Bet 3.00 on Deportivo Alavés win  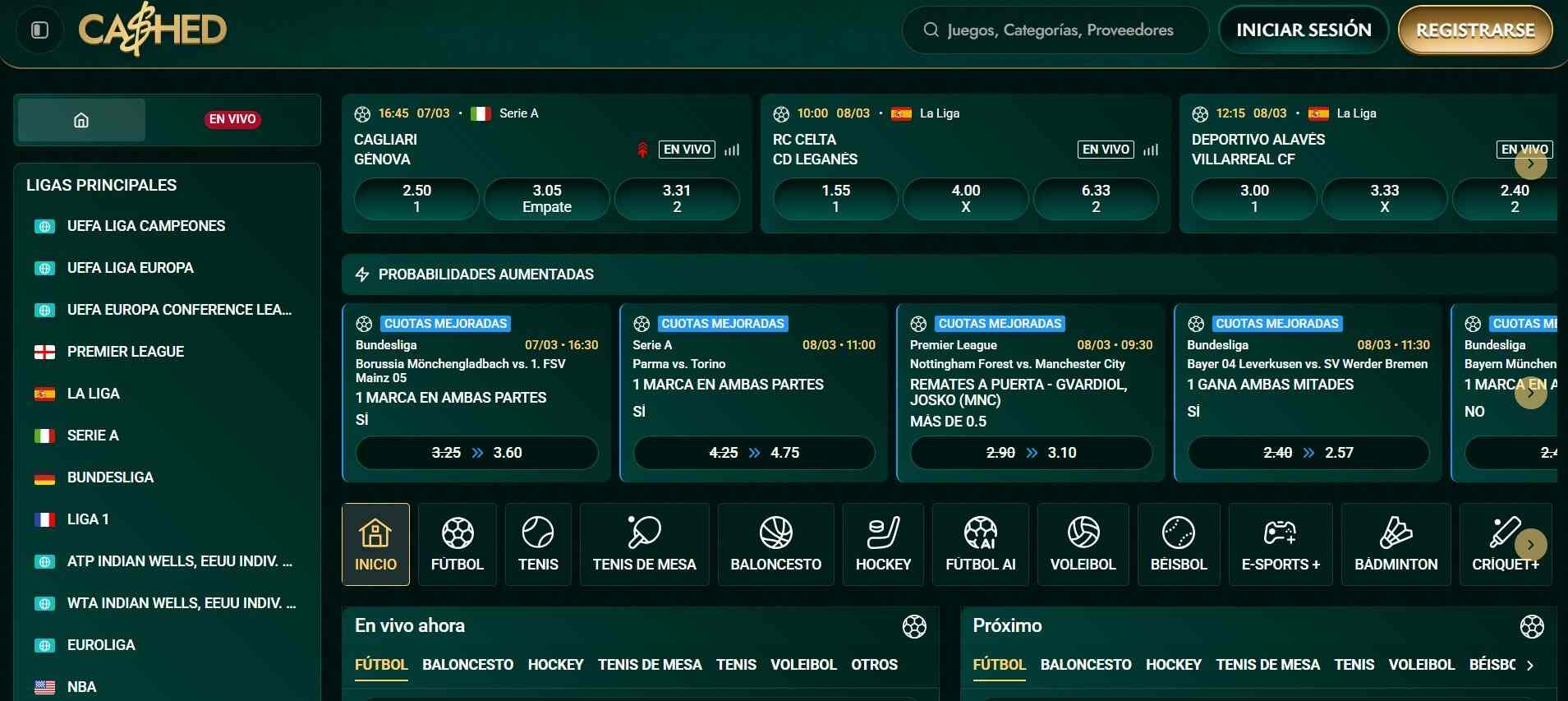[1254, 199]
